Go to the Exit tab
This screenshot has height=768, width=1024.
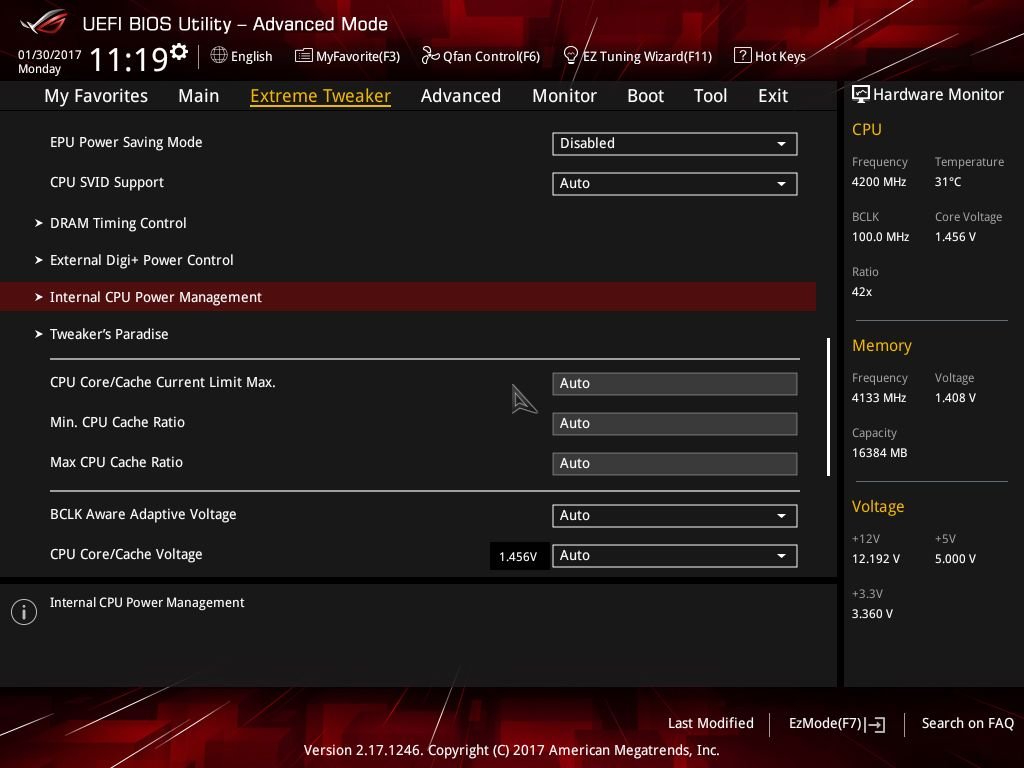pos(773,96)
